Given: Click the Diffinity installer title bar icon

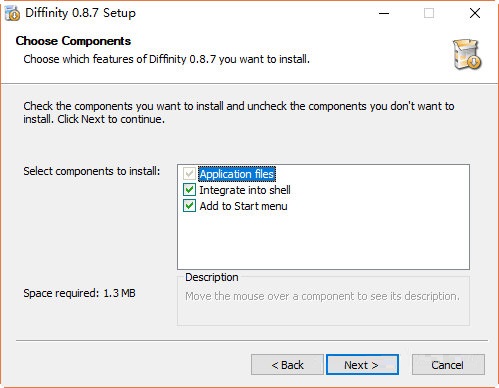Looking at the screenshot, I should [x=12, y=13].
